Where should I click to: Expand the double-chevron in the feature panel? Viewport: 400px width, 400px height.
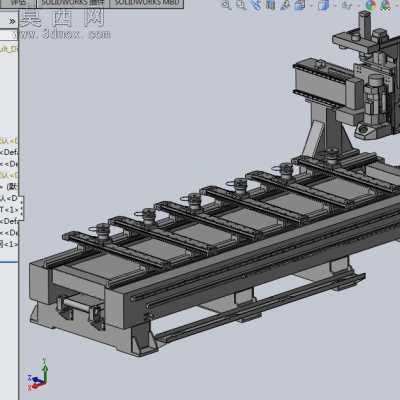coord(12,22)
